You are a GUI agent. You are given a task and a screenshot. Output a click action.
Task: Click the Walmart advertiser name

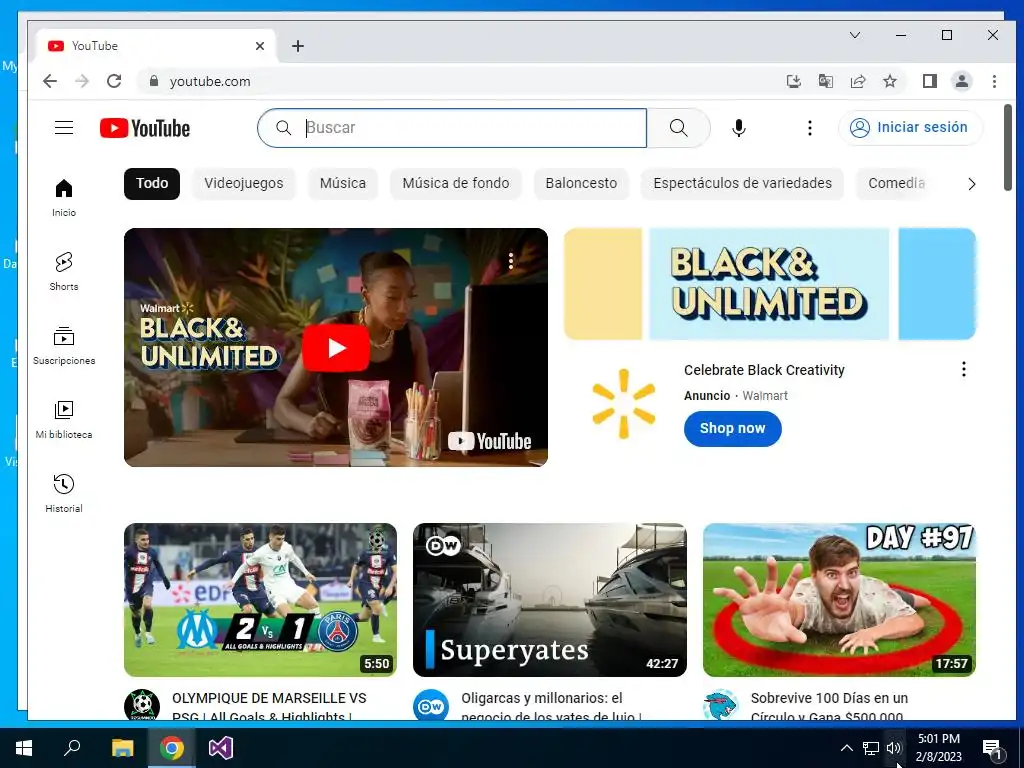[765, 396]
